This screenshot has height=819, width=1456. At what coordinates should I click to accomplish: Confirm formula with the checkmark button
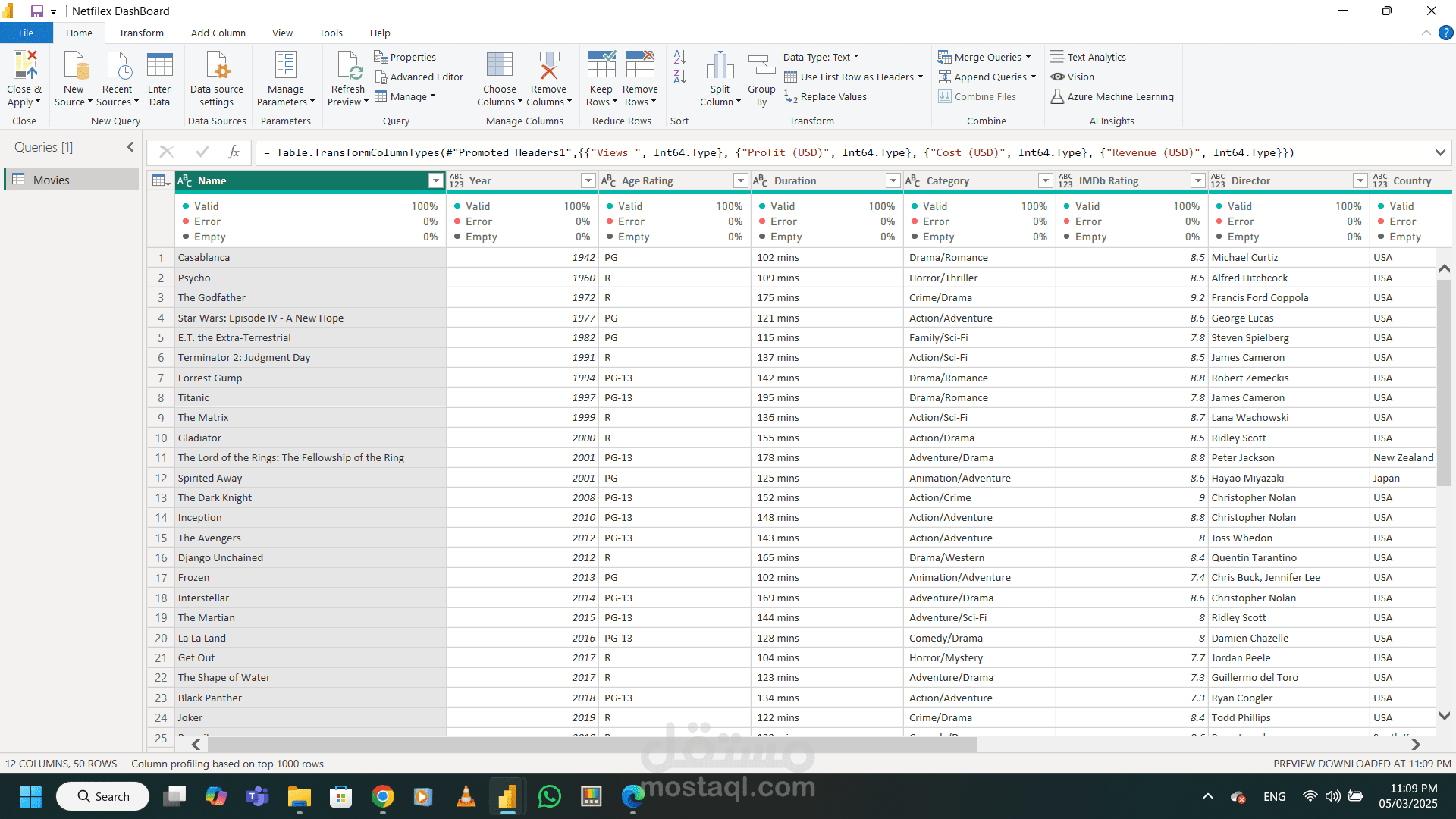click(x=202, y=152)
